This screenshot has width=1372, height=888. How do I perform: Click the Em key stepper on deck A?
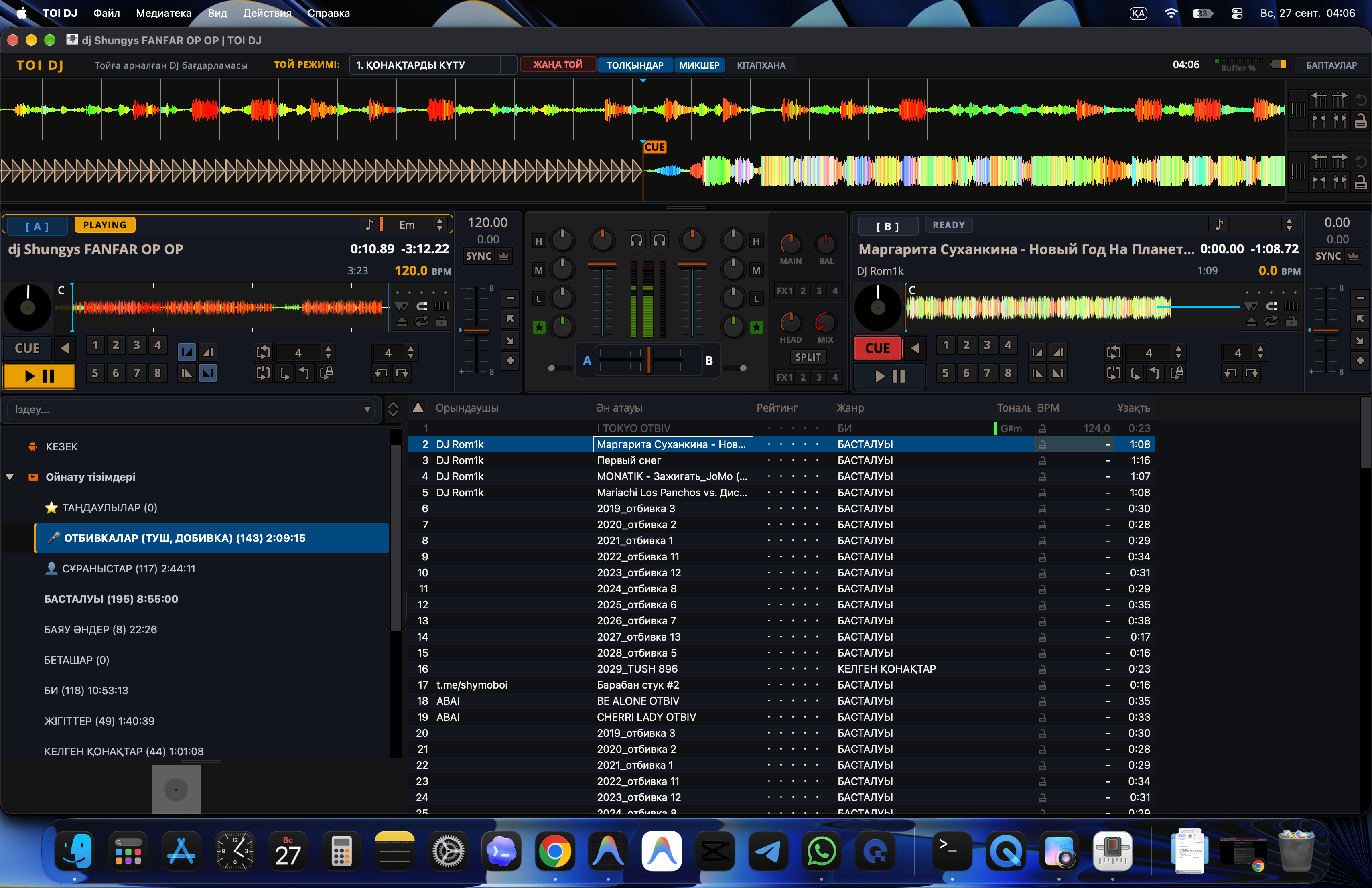(x=440, y=225)
